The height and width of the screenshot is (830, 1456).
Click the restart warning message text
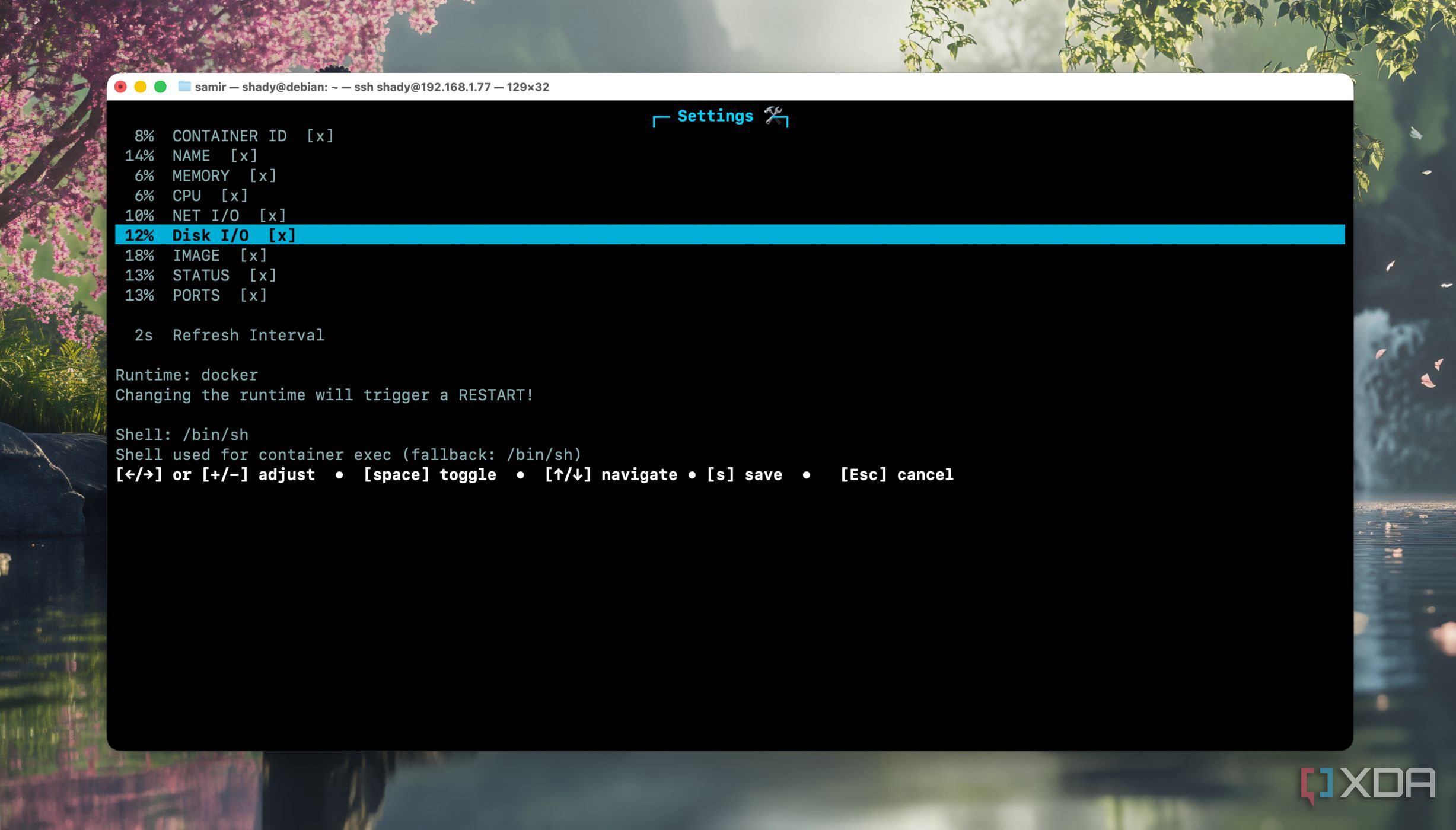click(324, 395)
